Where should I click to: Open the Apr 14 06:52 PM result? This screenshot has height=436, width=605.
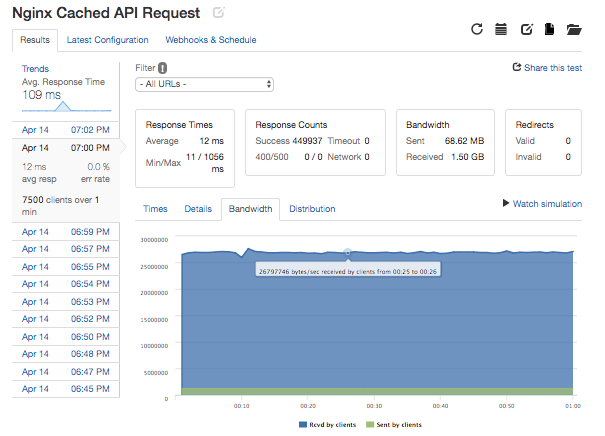[66, 319]
